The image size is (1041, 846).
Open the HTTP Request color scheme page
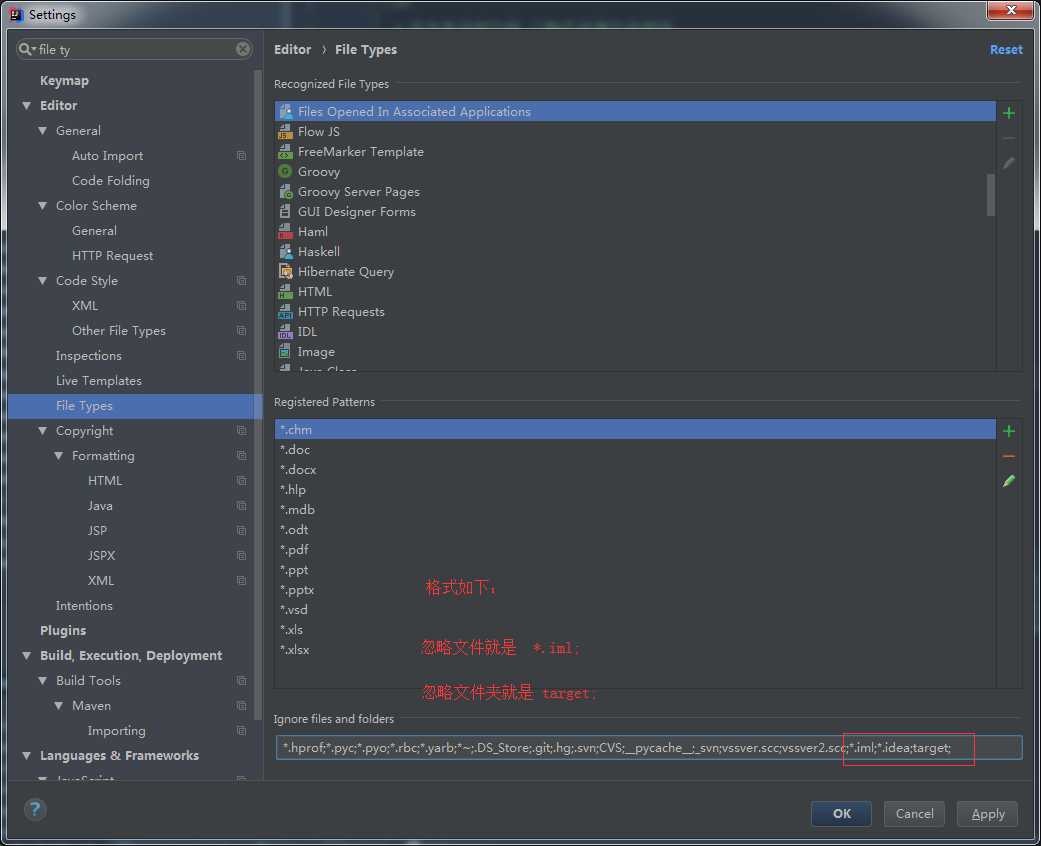pos(112,256)
